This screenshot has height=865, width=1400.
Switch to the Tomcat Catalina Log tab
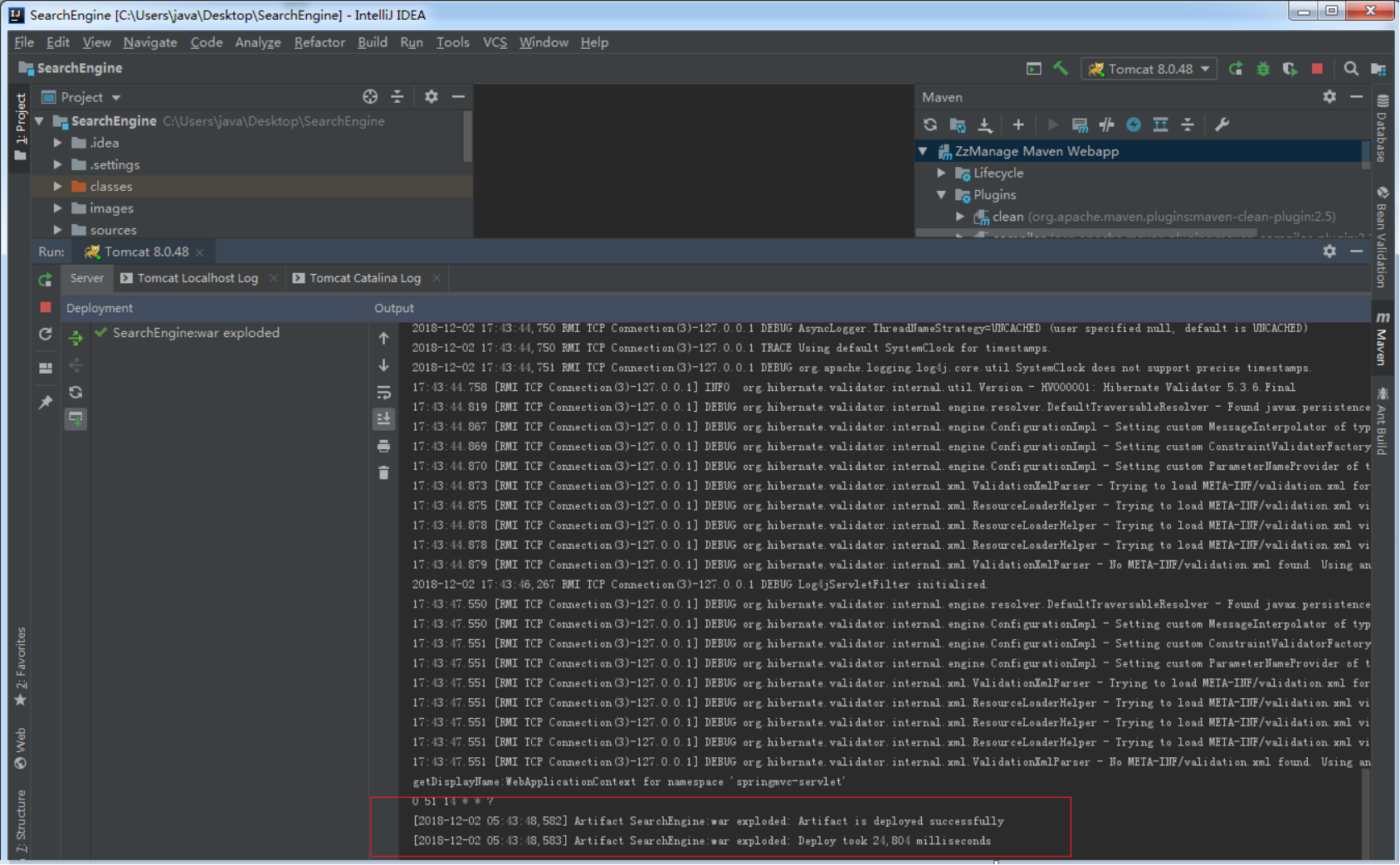pos(365,278)
